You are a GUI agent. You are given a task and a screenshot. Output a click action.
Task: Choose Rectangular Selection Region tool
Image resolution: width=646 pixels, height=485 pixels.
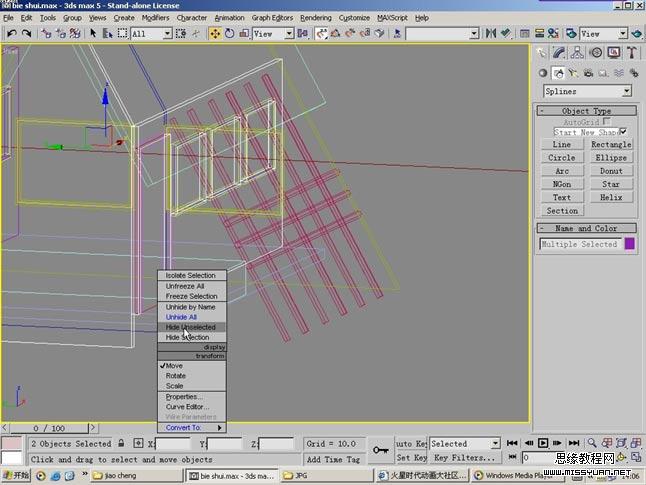122,33
